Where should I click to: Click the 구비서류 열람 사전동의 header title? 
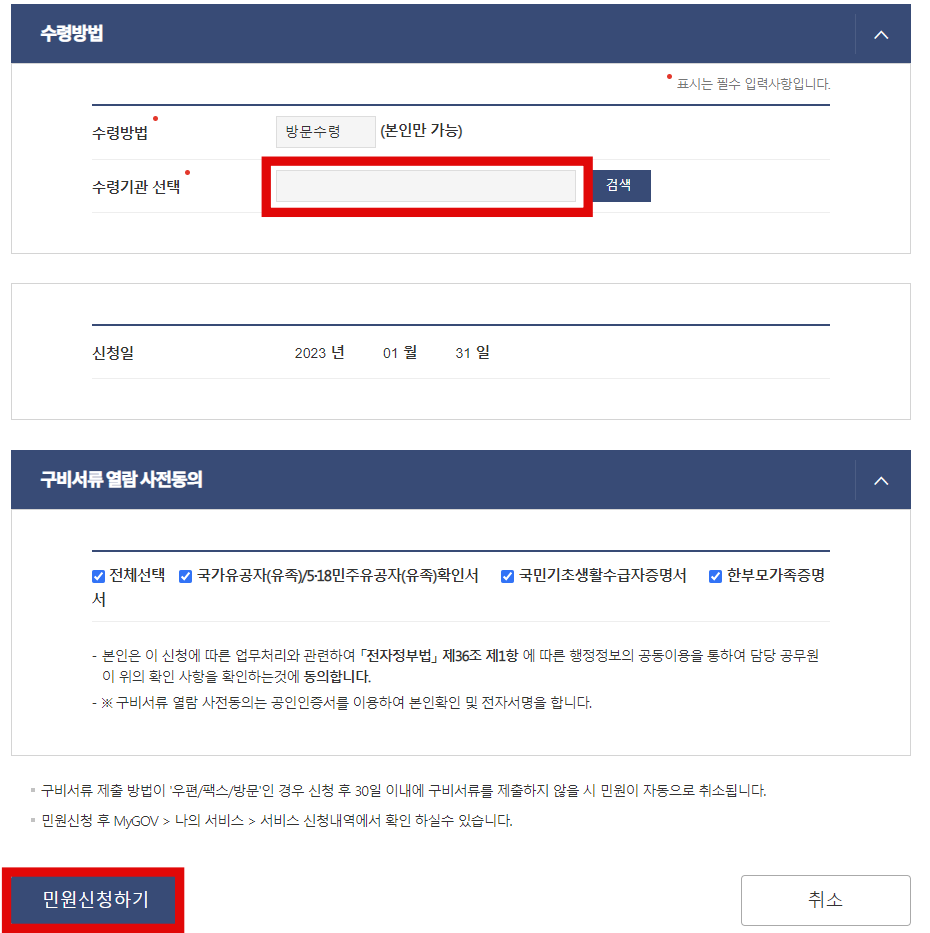click(x=121, y=480)
